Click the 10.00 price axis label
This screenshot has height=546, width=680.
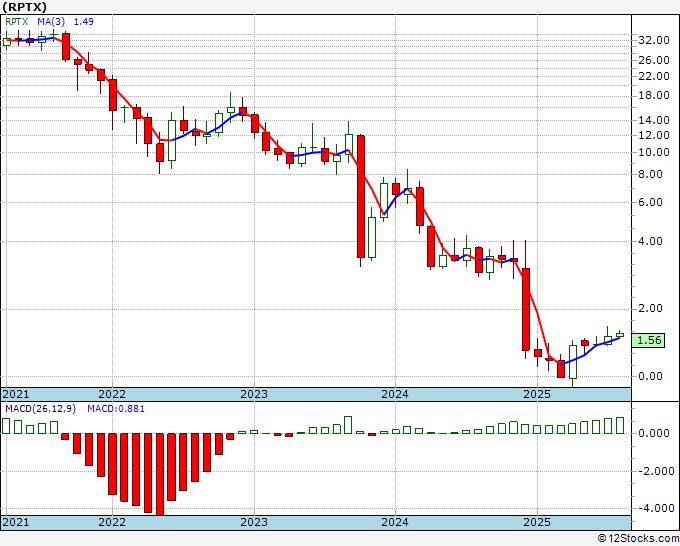654,152
